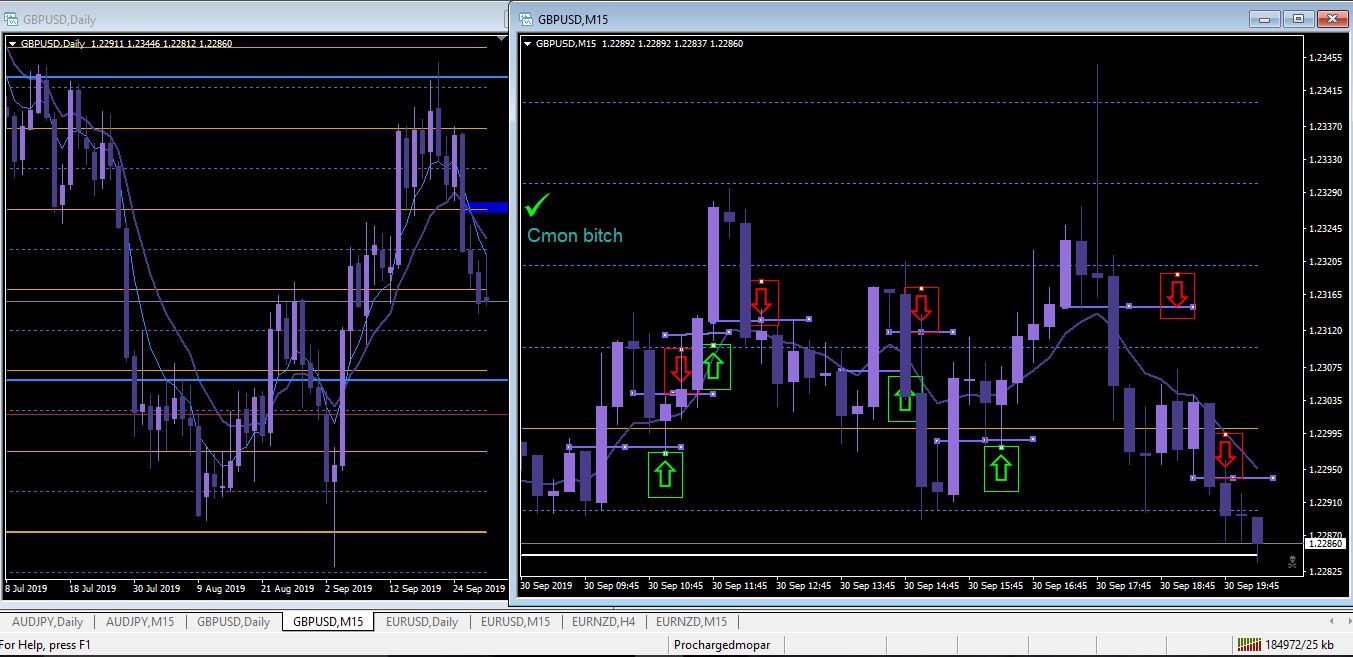Select the white horizontal line at 1.22860

889,555
